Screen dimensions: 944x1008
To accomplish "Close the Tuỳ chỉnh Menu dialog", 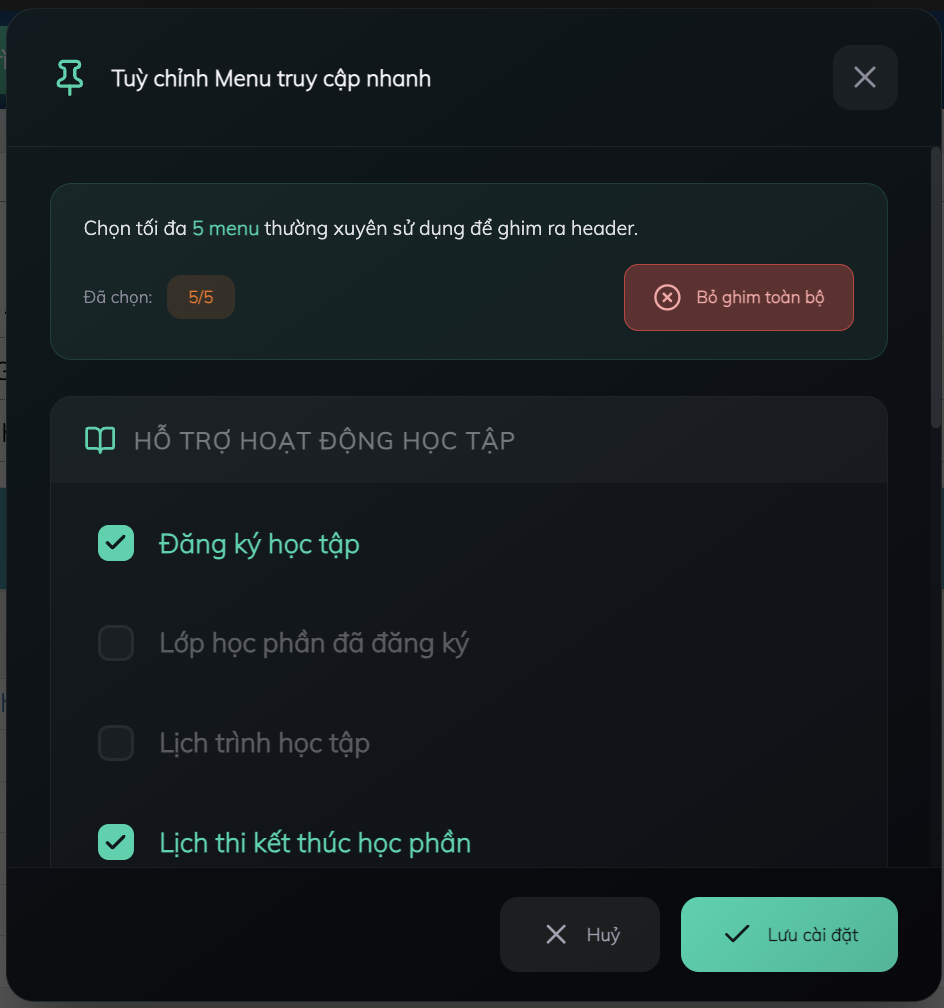I will click(x=865, y=77).
